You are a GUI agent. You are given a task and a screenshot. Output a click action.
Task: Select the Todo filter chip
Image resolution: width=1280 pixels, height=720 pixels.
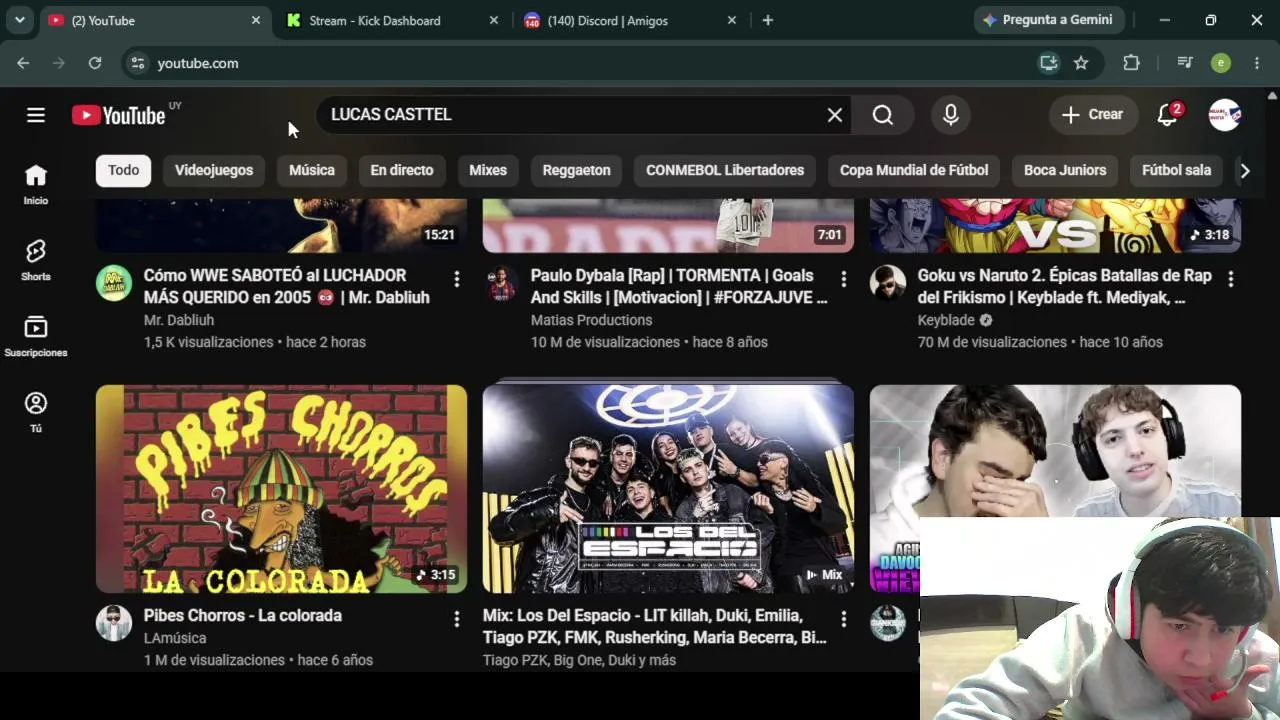pos(124,170)
